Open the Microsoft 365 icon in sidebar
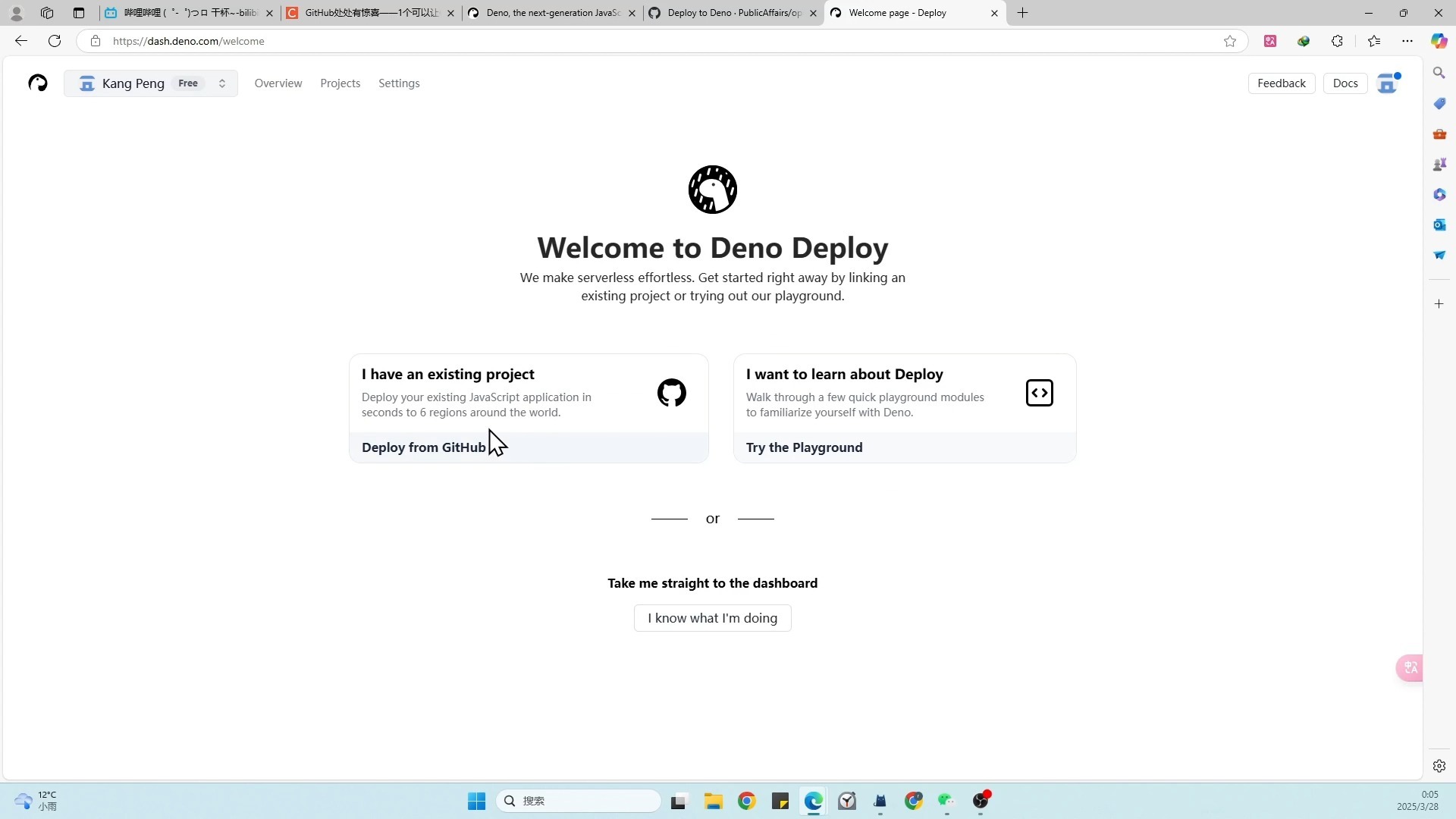Screen dimensions: 1456x819 tap(1440, 194)
